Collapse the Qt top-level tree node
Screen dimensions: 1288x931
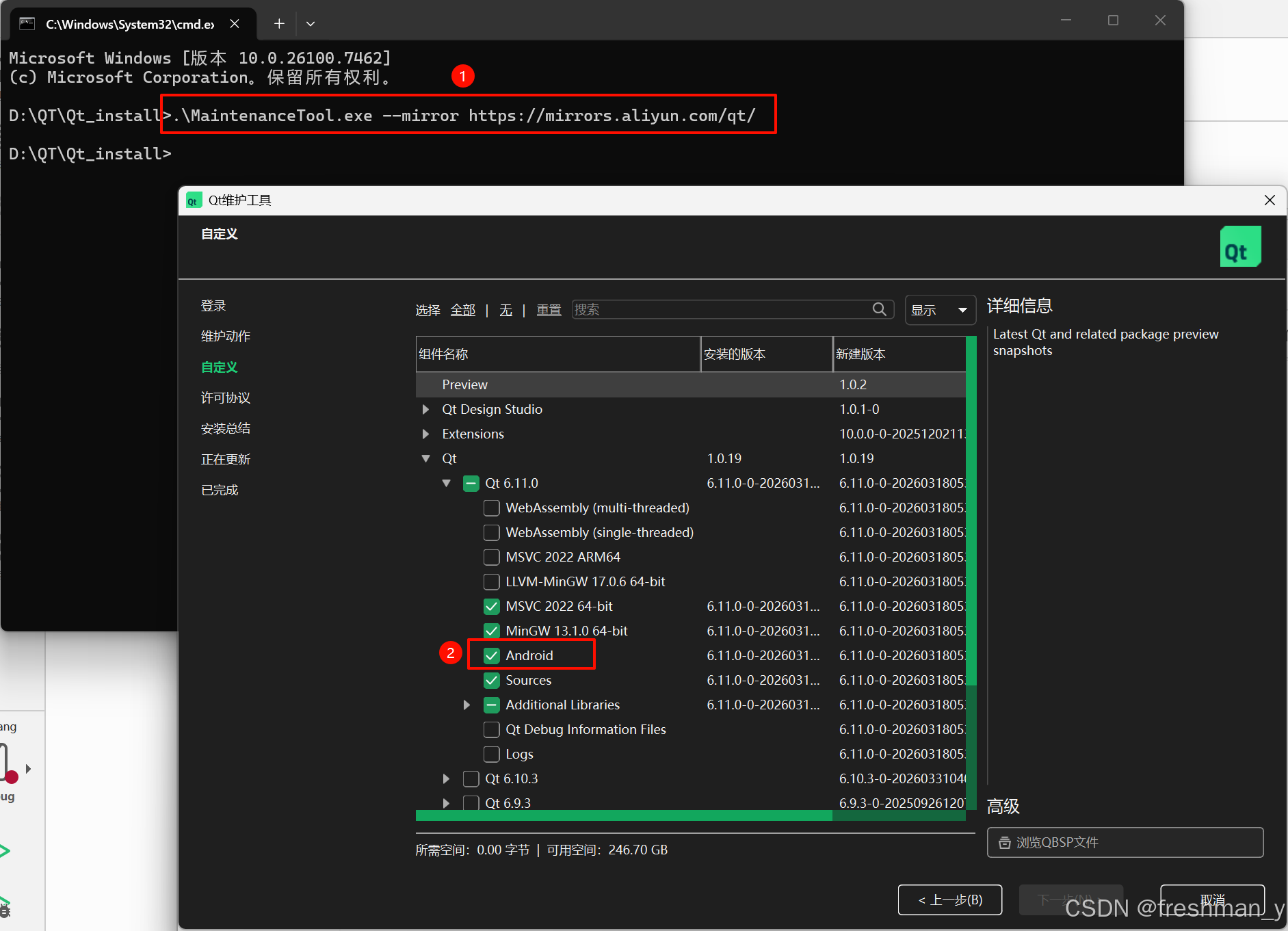point(426,458)
